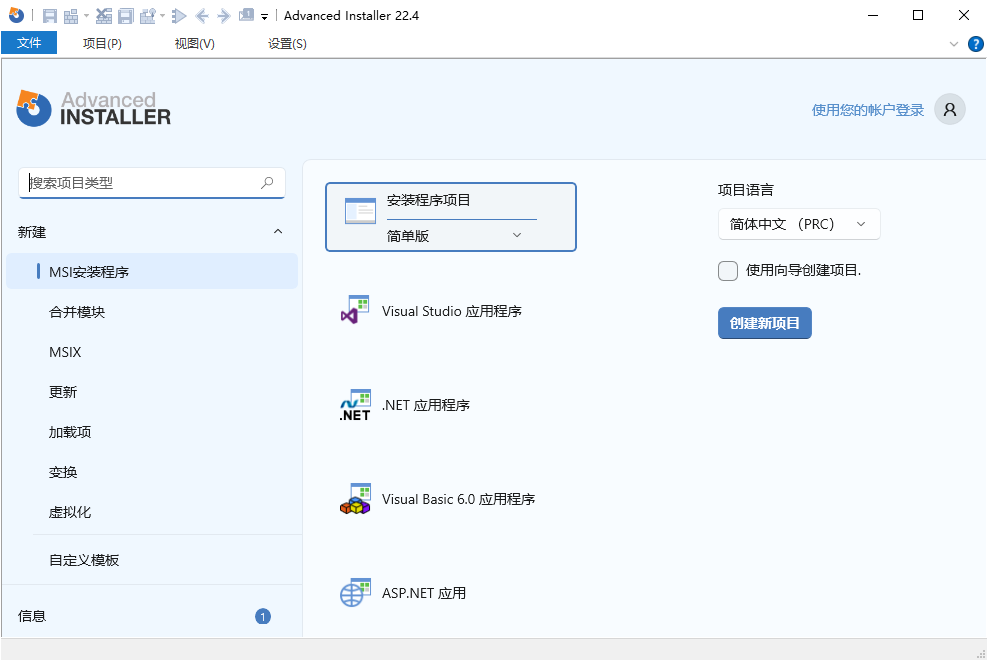This screenshot has height=661, width=988.
Task: Click the Build toolbar icon
Action: [71, 15]
